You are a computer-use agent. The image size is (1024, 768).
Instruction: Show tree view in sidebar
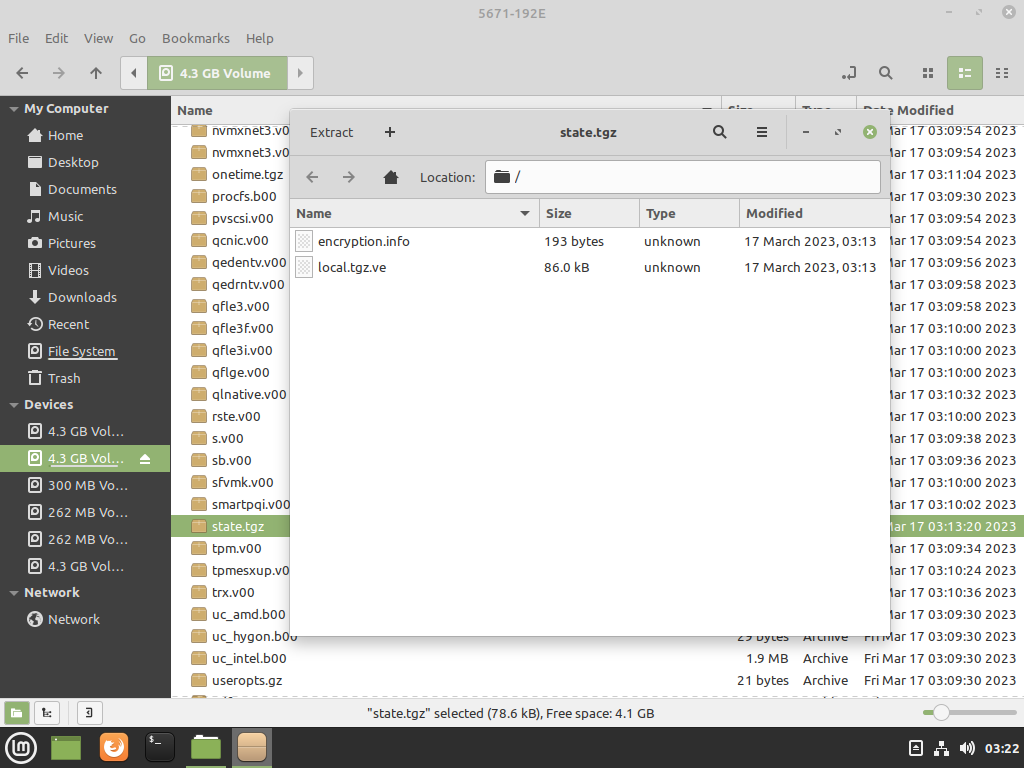45,713
